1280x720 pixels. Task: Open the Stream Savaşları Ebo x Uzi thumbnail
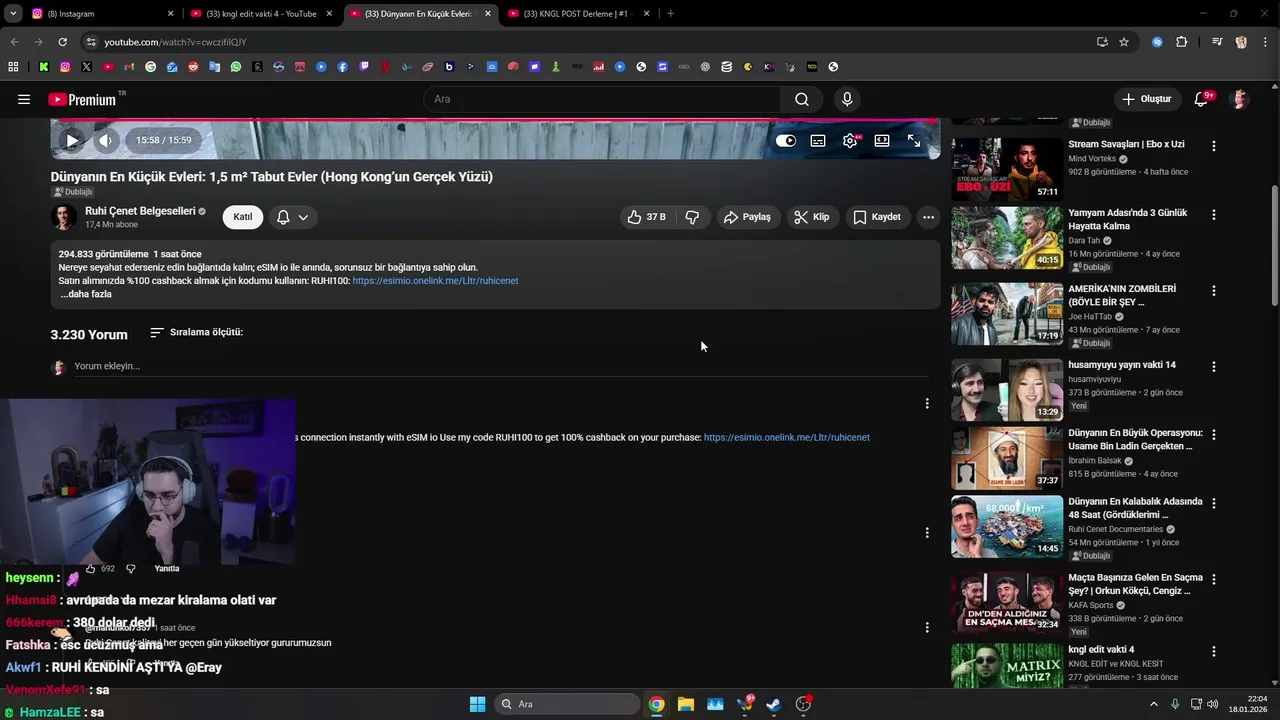(x=1007, y=169)
